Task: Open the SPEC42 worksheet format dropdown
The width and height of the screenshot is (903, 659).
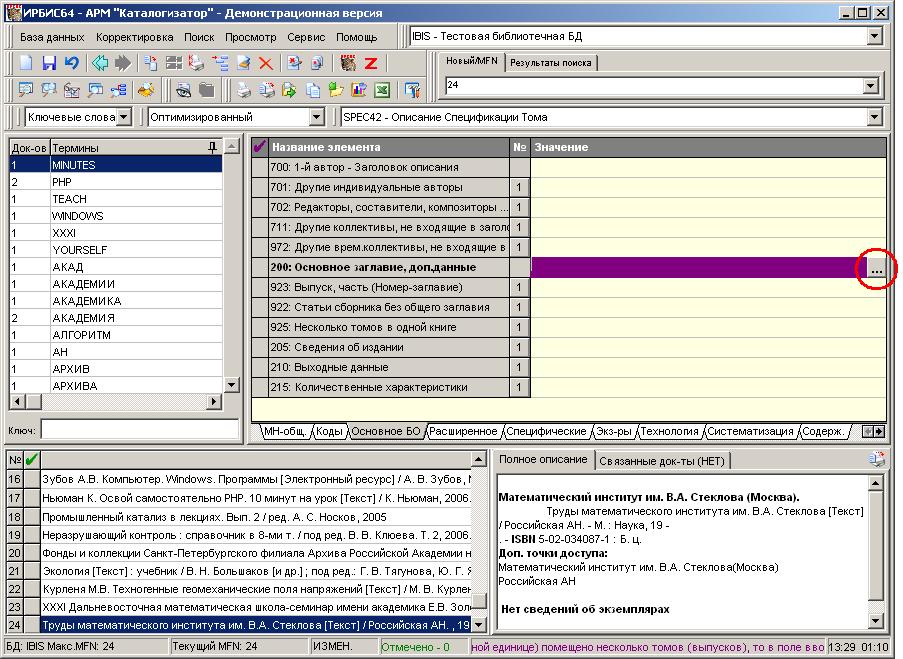Action: [x=875, y=117]
